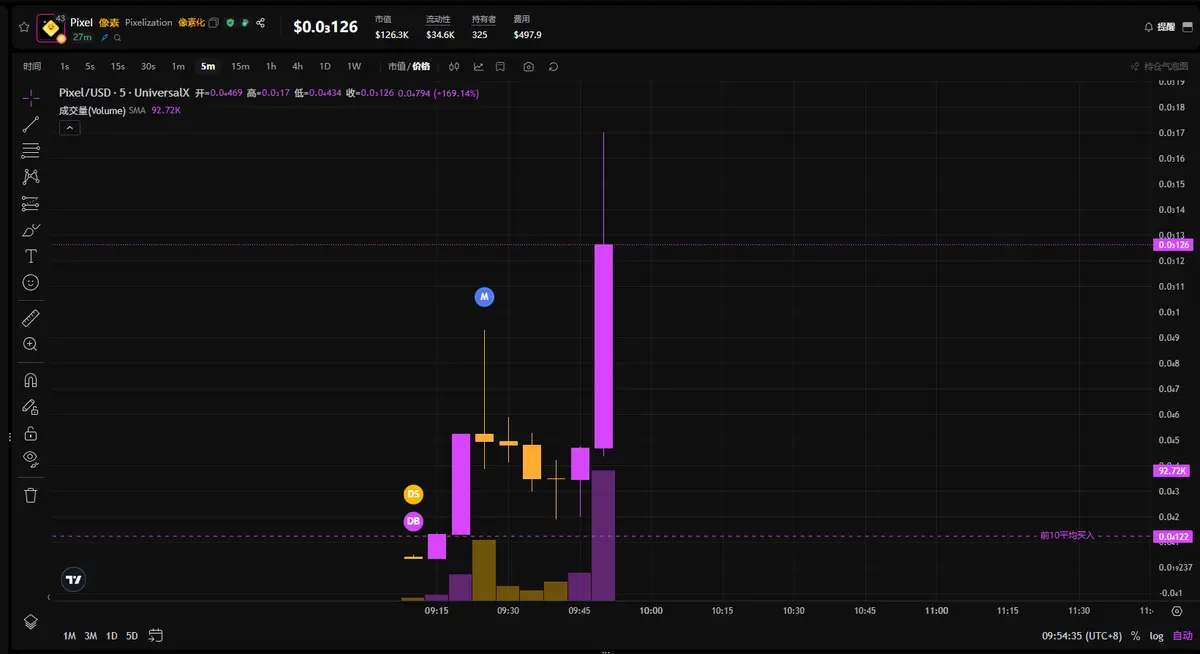Set date range to 1M
The width and height of the screenshot is (1200, 654).
(x=69, y=636)
